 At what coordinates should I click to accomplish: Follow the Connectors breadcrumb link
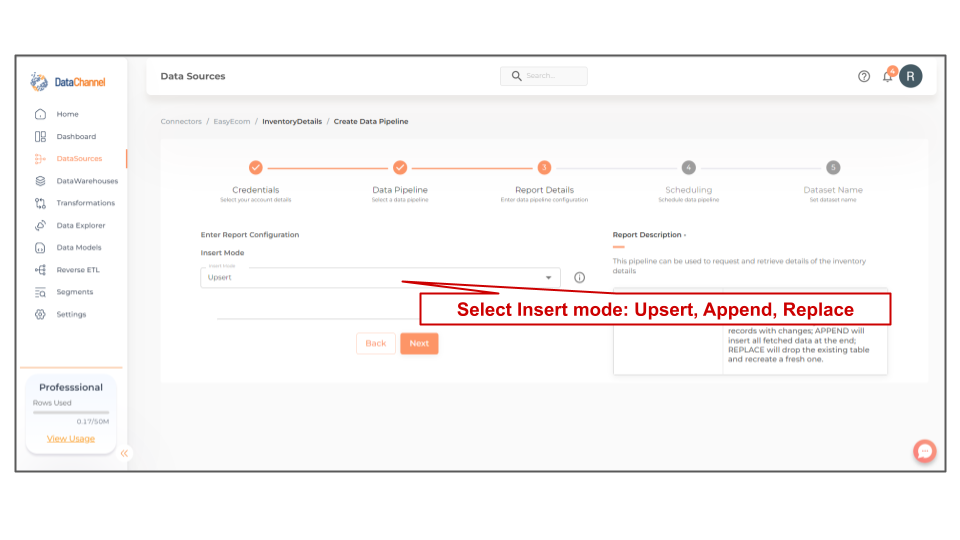coord(181,121)
